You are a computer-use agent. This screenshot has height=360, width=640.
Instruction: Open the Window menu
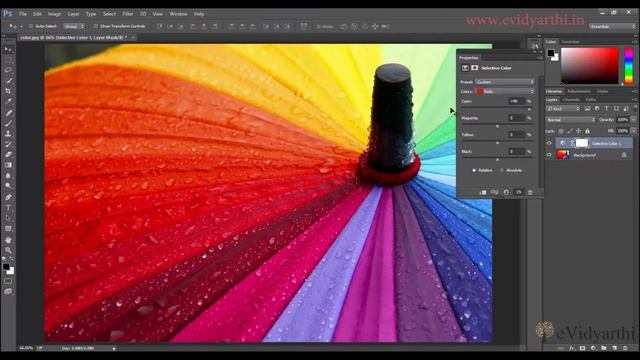(178, 14)
